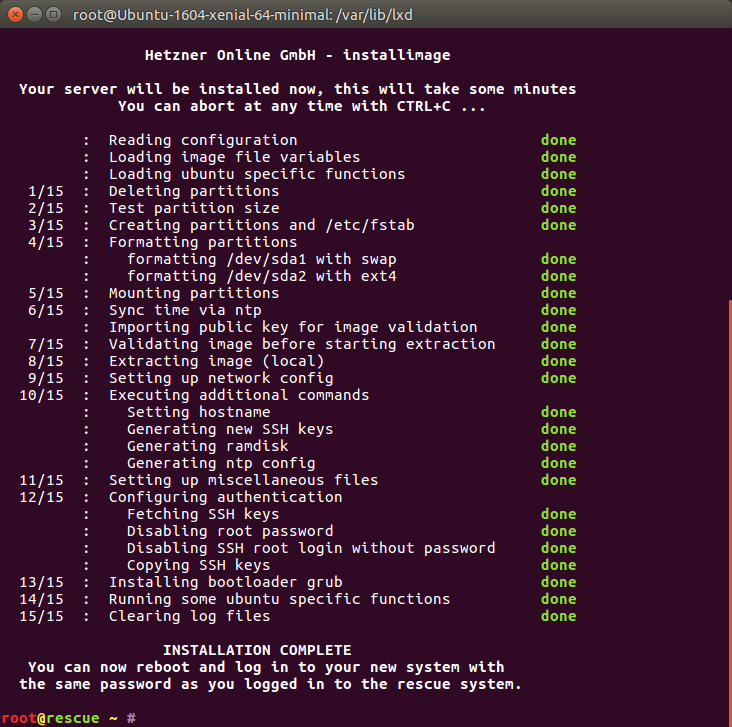Minimize the terminal window
Viewport: 732px width, 727px height.
tap(32, 15)
